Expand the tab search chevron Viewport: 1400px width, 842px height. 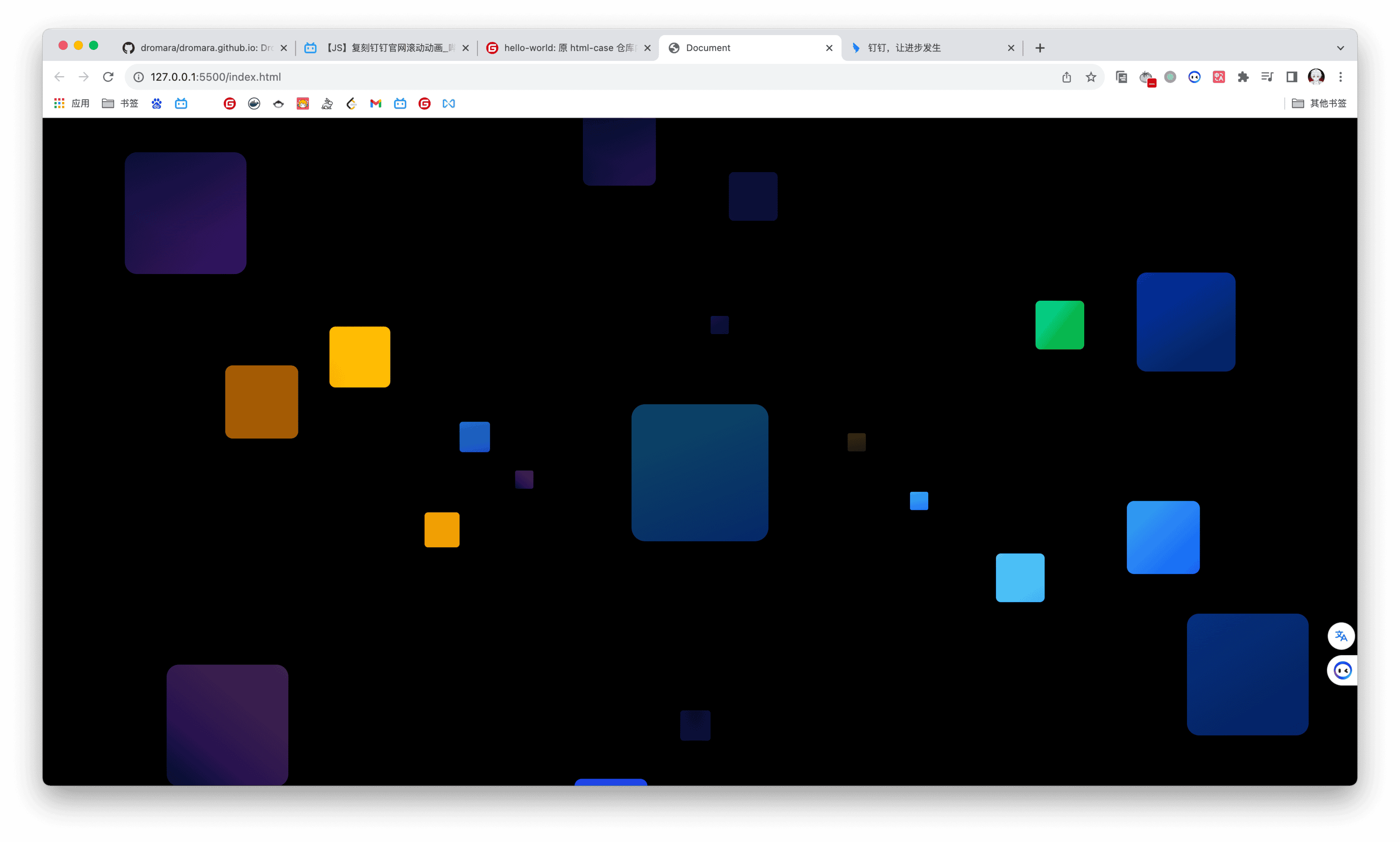1340,48
